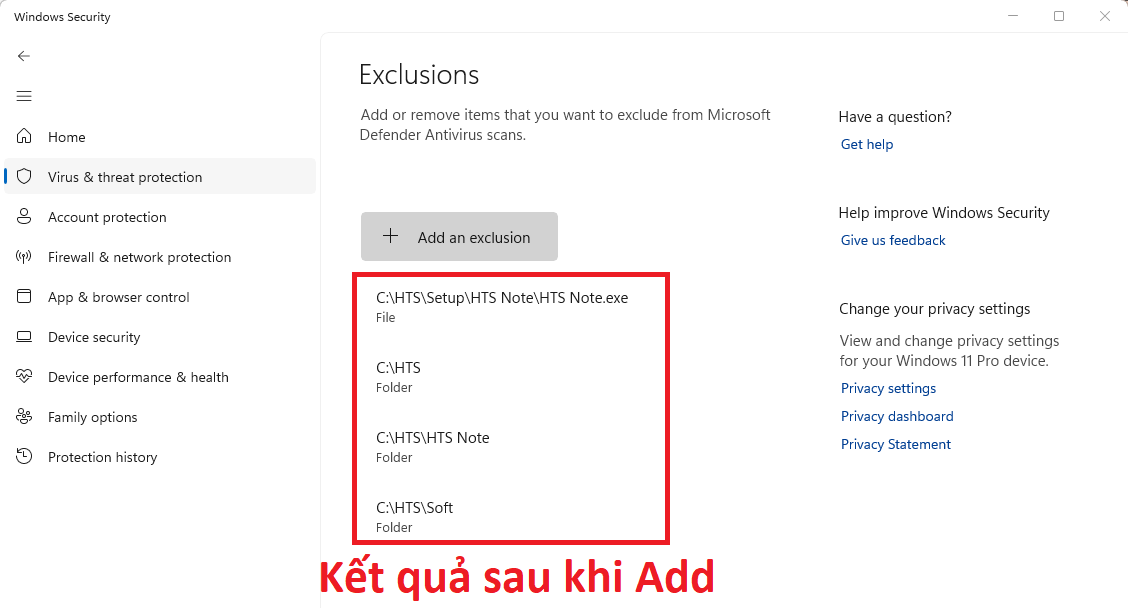This screenshot has width=1128, height=608.
Task: Click the Device performance heart icon
Action: 24,376
